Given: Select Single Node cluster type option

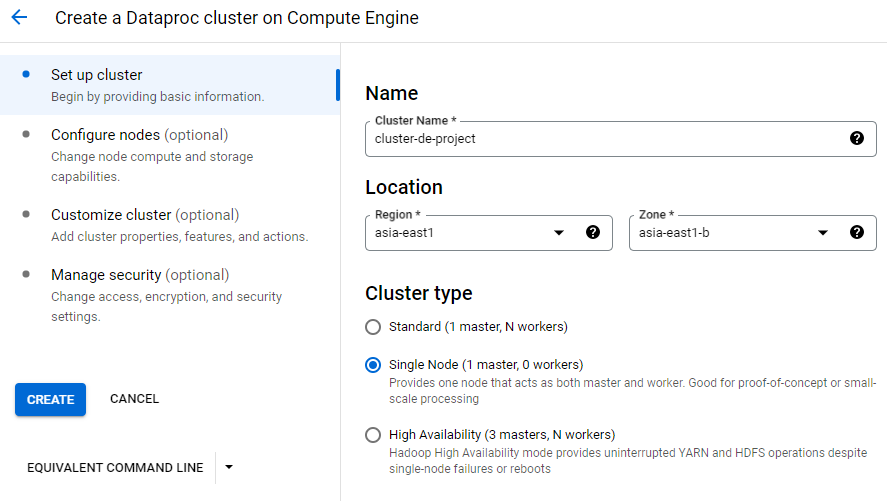Looking at the screenshot, I should (373, 365).
